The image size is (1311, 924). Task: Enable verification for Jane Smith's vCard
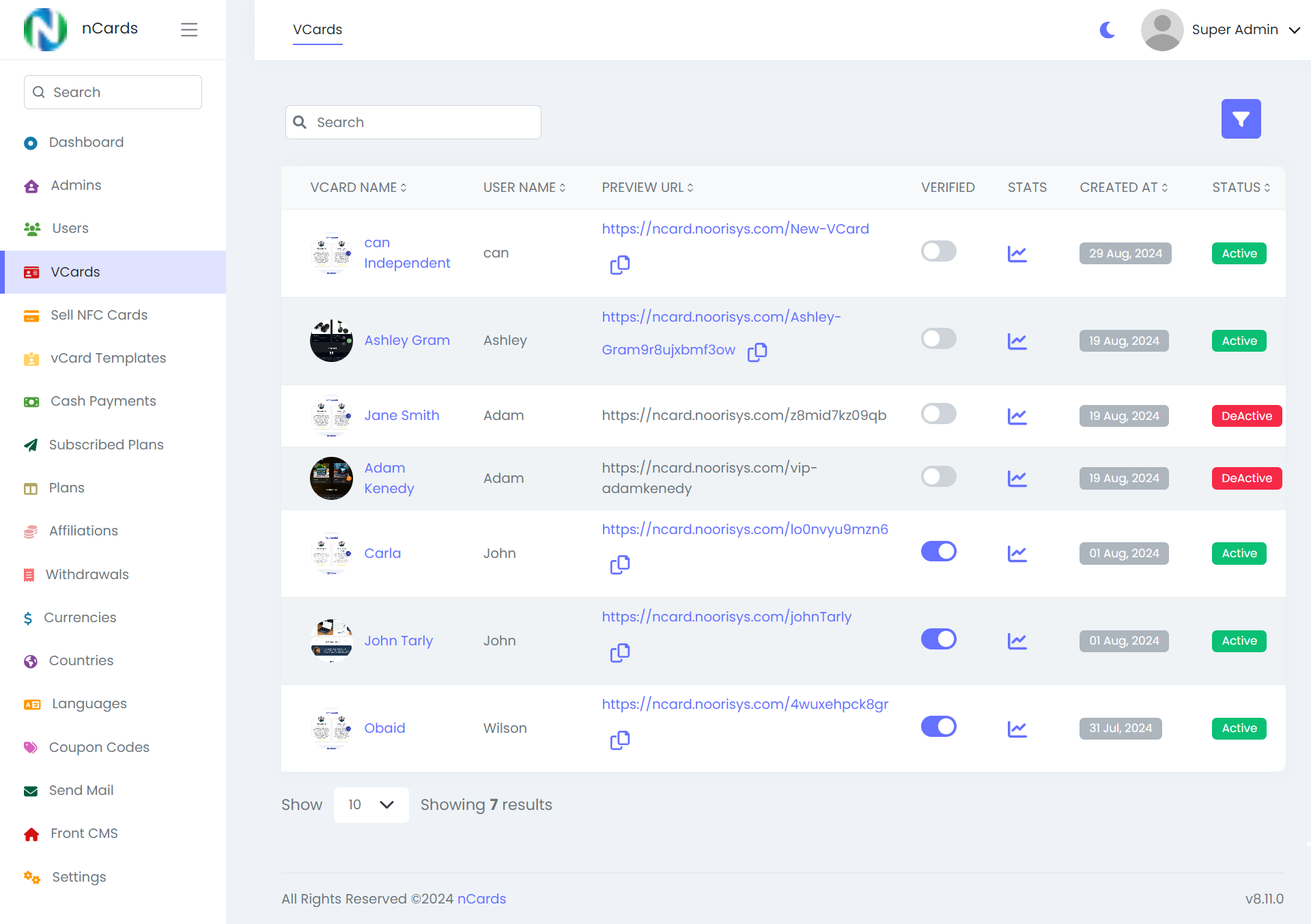(938, 413)
